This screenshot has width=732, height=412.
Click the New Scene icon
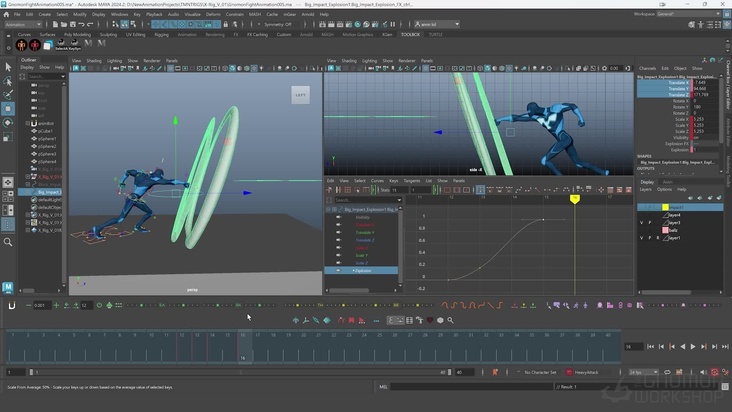click(x=55, y=24)
